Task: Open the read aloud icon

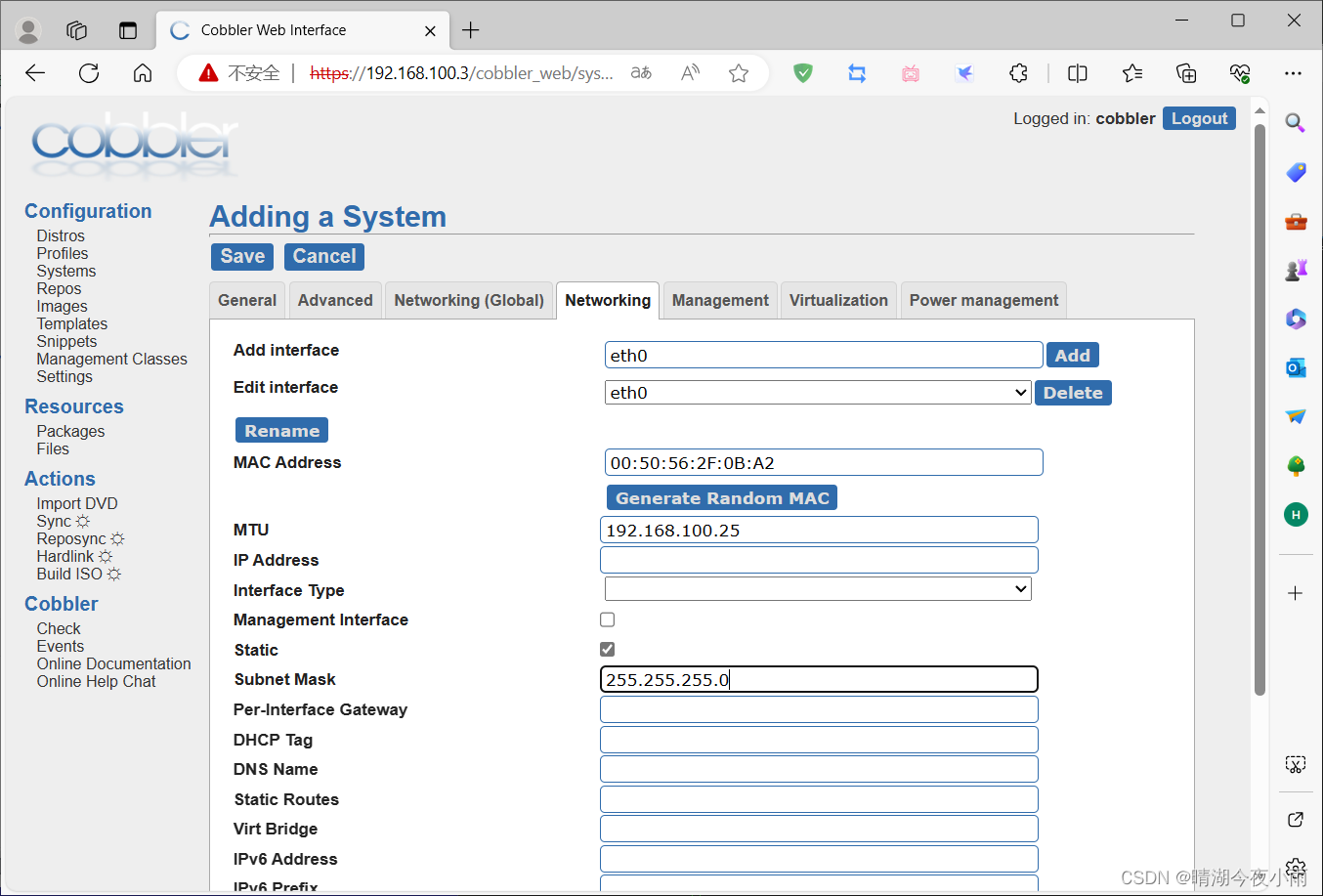Action: coord(690,73)
